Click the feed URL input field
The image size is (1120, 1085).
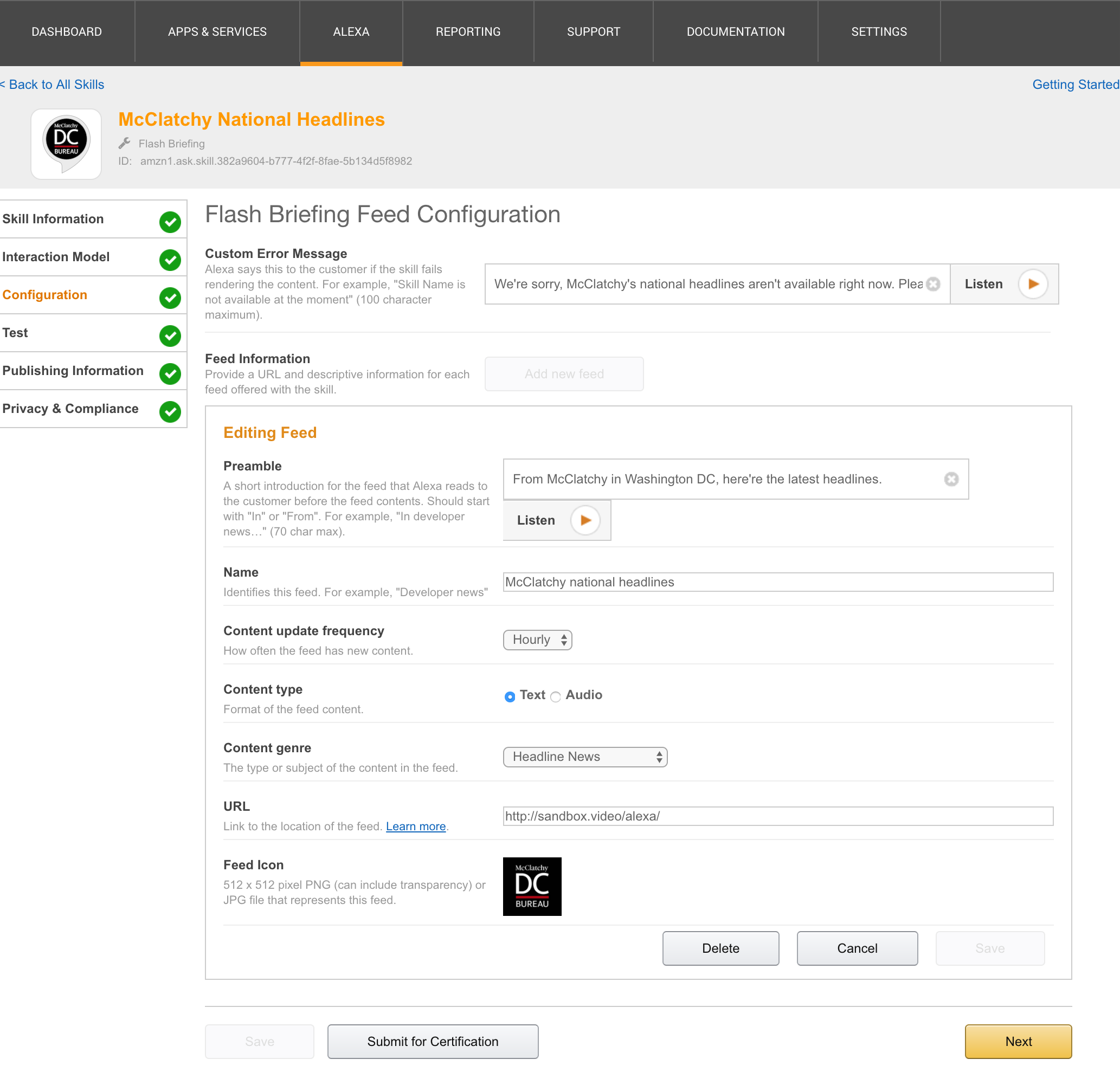(778, 816)
